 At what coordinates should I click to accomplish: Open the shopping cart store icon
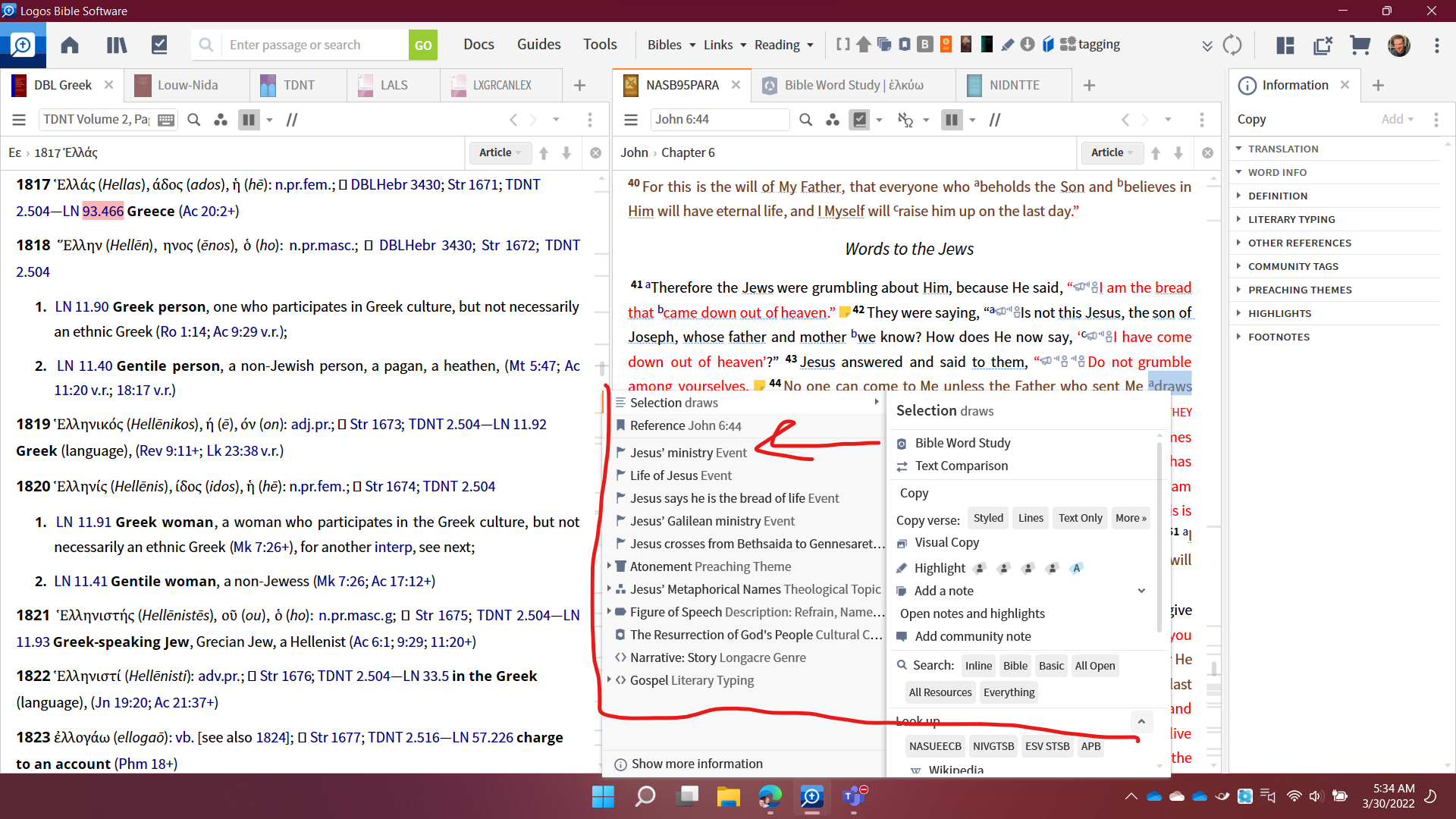tap(1360, 45)
